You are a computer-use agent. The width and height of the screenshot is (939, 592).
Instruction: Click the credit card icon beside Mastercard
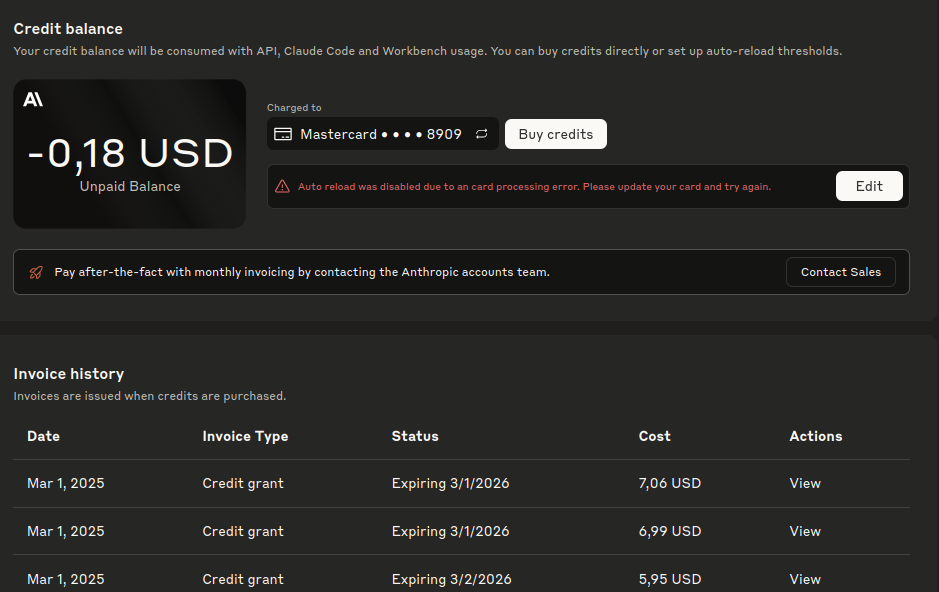click(x=283, y=134)
